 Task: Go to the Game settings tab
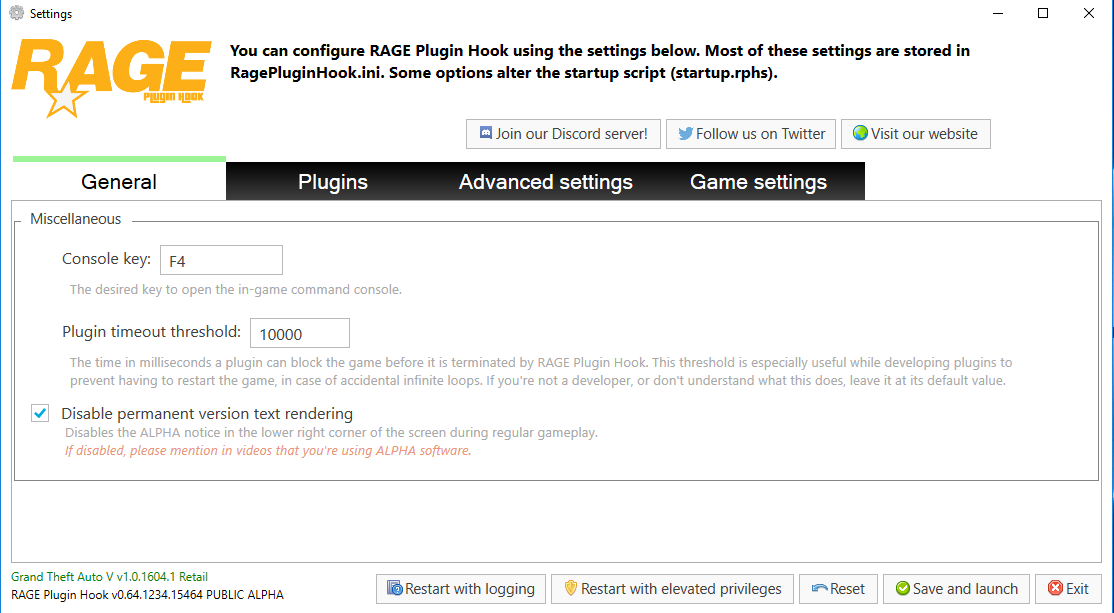click(758, 182)
